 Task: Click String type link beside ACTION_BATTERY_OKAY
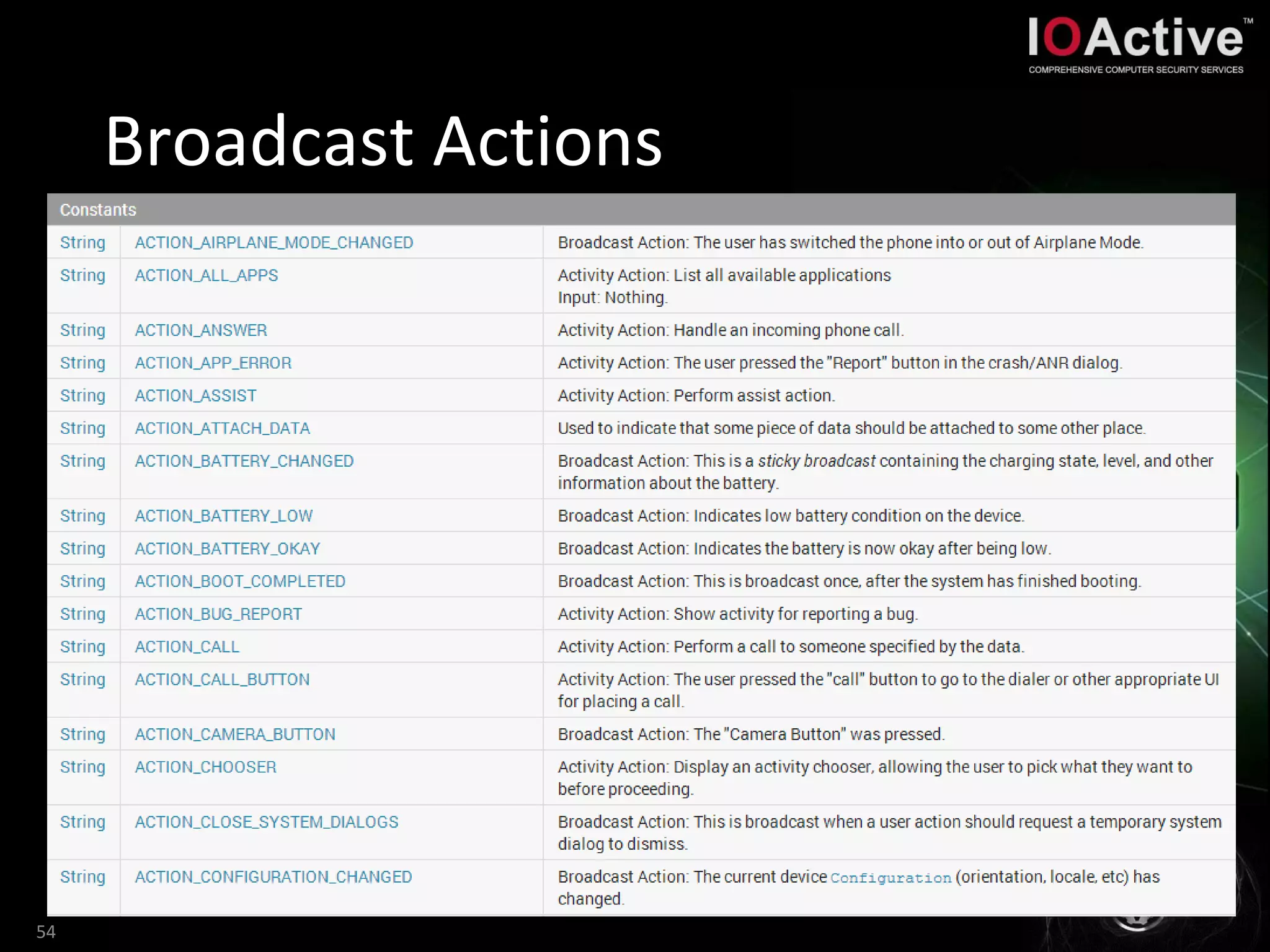point(82,549)
